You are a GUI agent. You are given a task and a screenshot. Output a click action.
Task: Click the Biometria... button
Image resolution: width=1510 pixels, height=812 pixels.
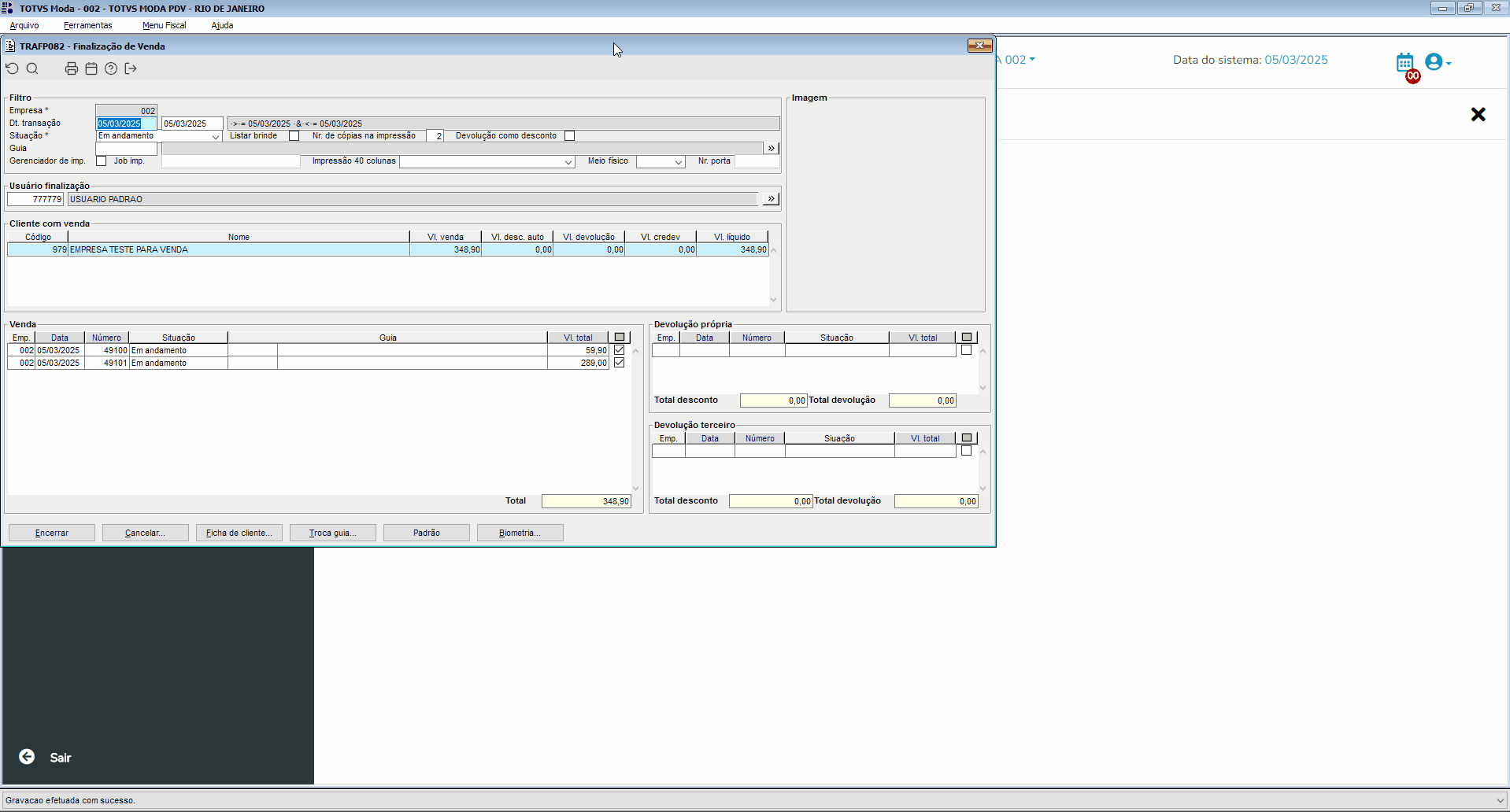click(520, 533)
